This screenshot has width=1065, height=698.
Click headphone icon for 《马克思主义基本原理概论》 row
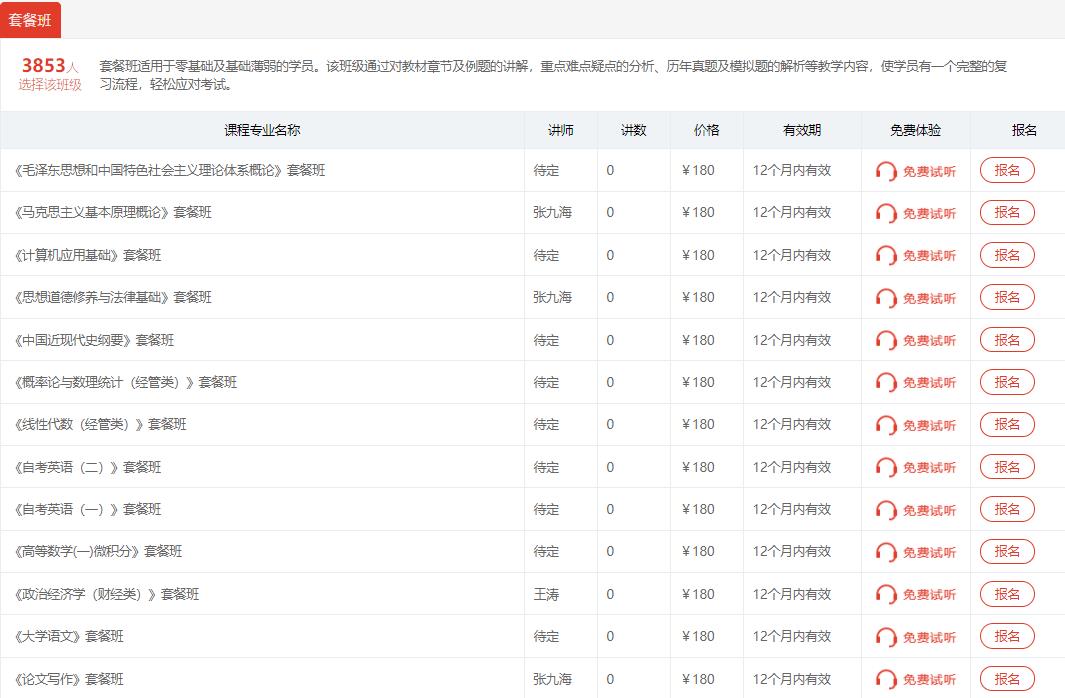coord(886,213)
